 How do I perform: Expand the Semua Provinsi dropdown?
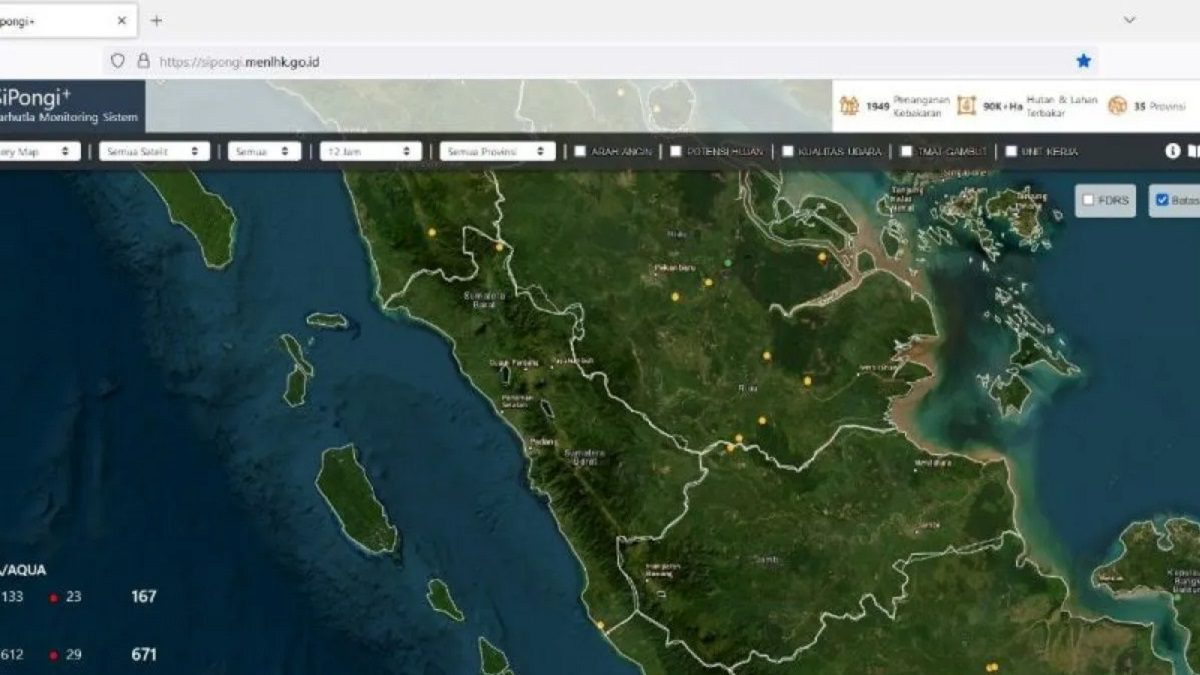click(497, 151)
